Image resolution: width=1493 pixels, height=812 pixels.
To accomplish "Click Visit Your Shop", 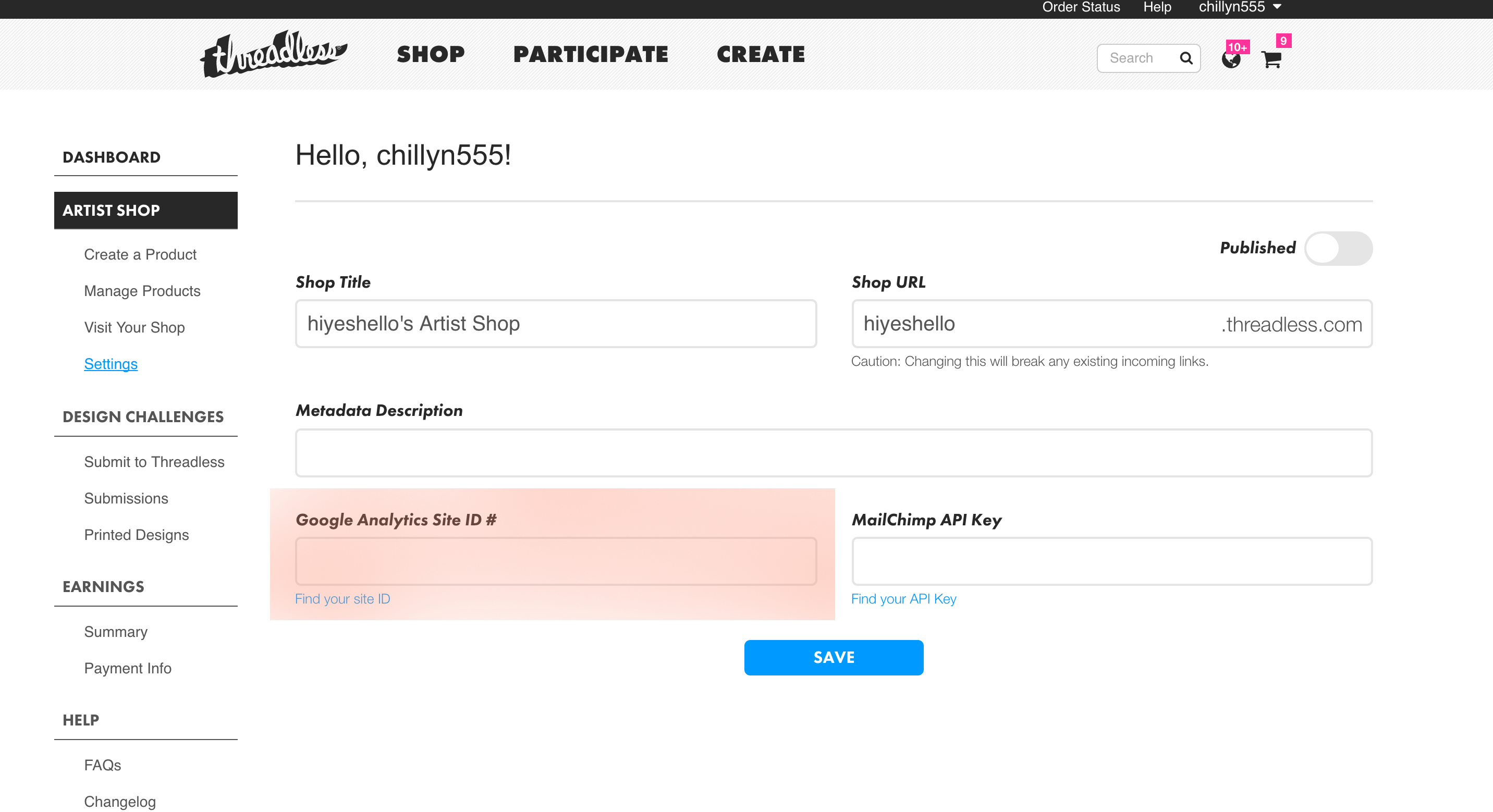I will (x=134, y=327).
